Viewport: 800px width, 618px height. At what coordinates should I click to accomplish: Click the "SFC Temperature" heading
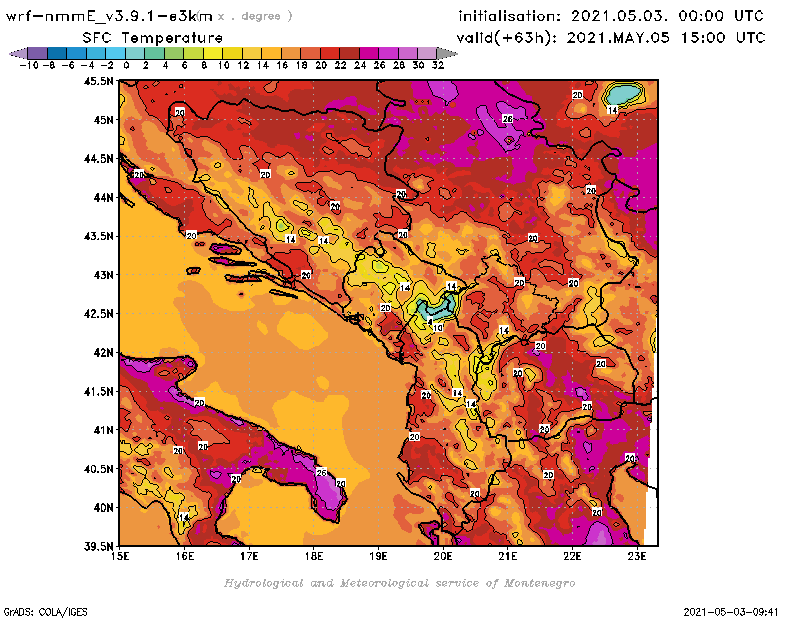click(153, 38)
